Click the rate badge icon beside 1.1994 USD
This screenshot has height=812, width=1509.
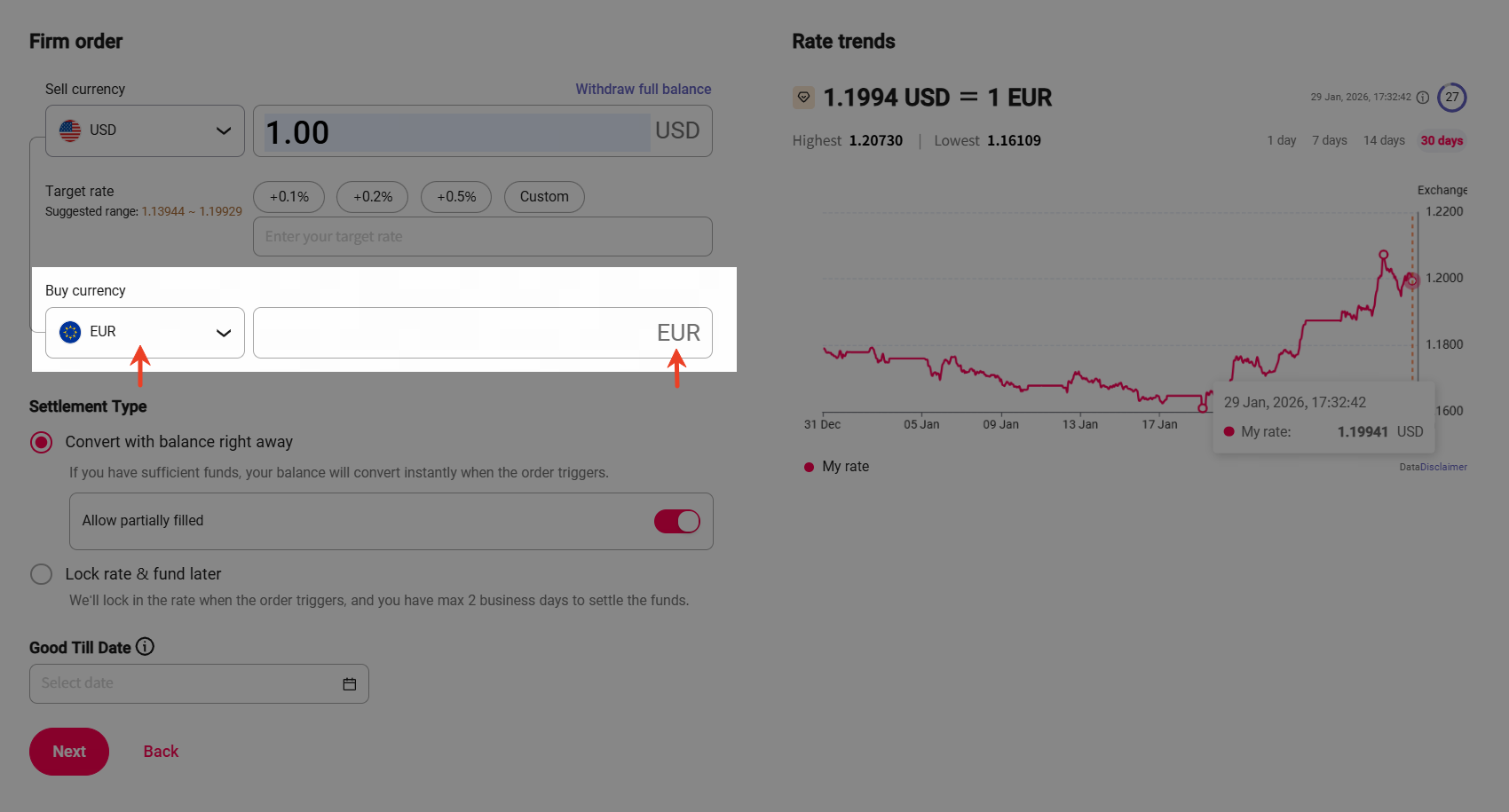(803, 98)
